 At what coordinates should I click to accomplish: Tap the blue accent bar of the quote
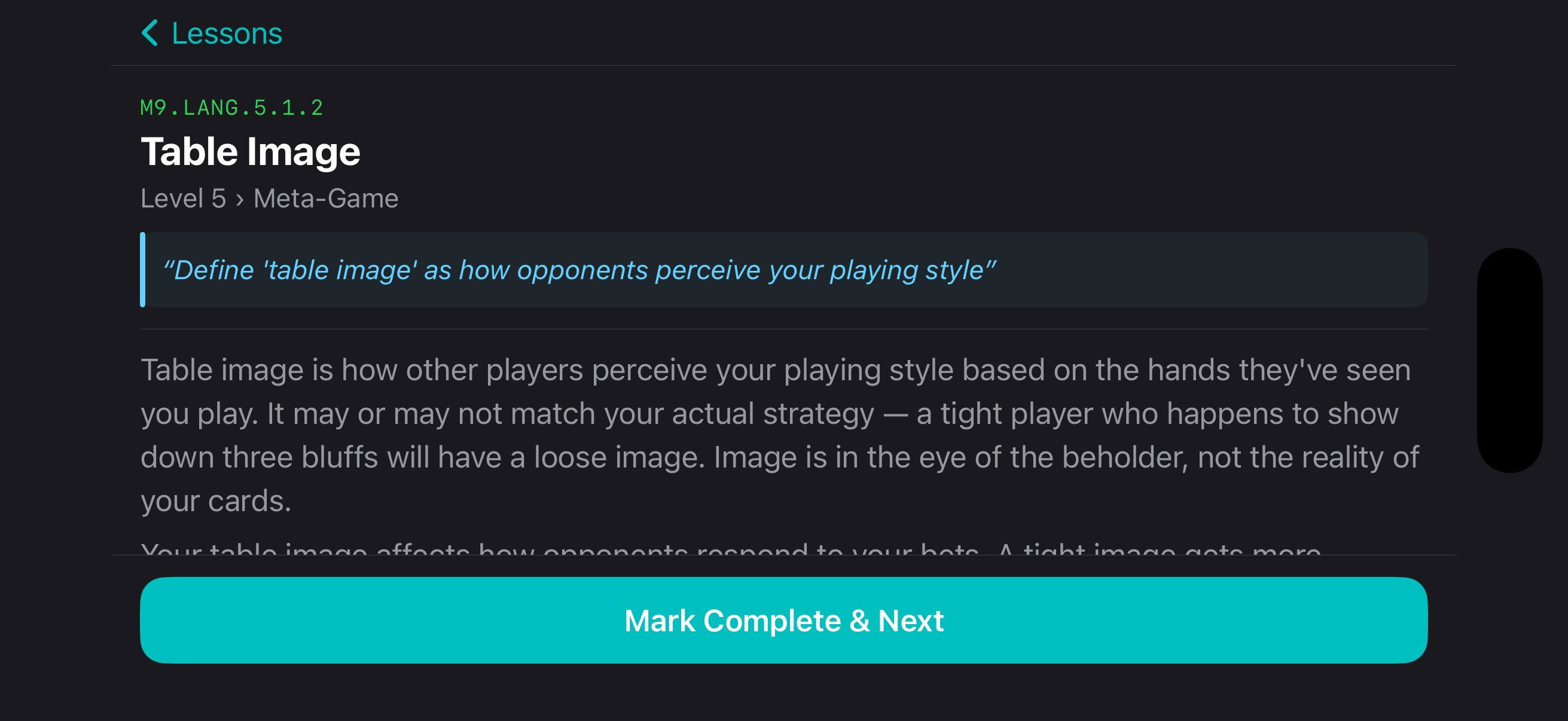pos(142,270)
